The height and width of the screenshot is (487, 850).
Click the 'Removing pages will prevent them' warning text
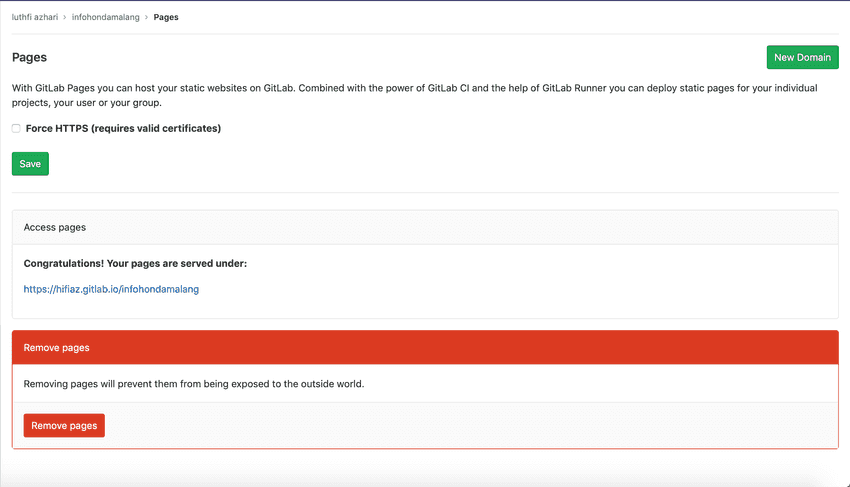pyautogui.click(x=194, y=383)
